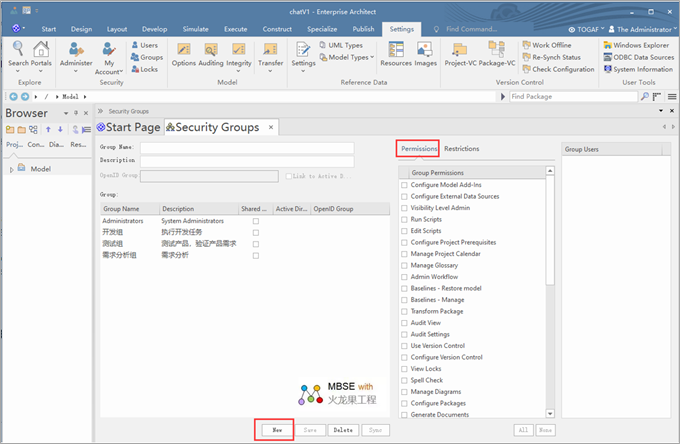Check Visibility Level Admin permission
The height and width of the screenshot is (444, 680).
pos(404,208)
